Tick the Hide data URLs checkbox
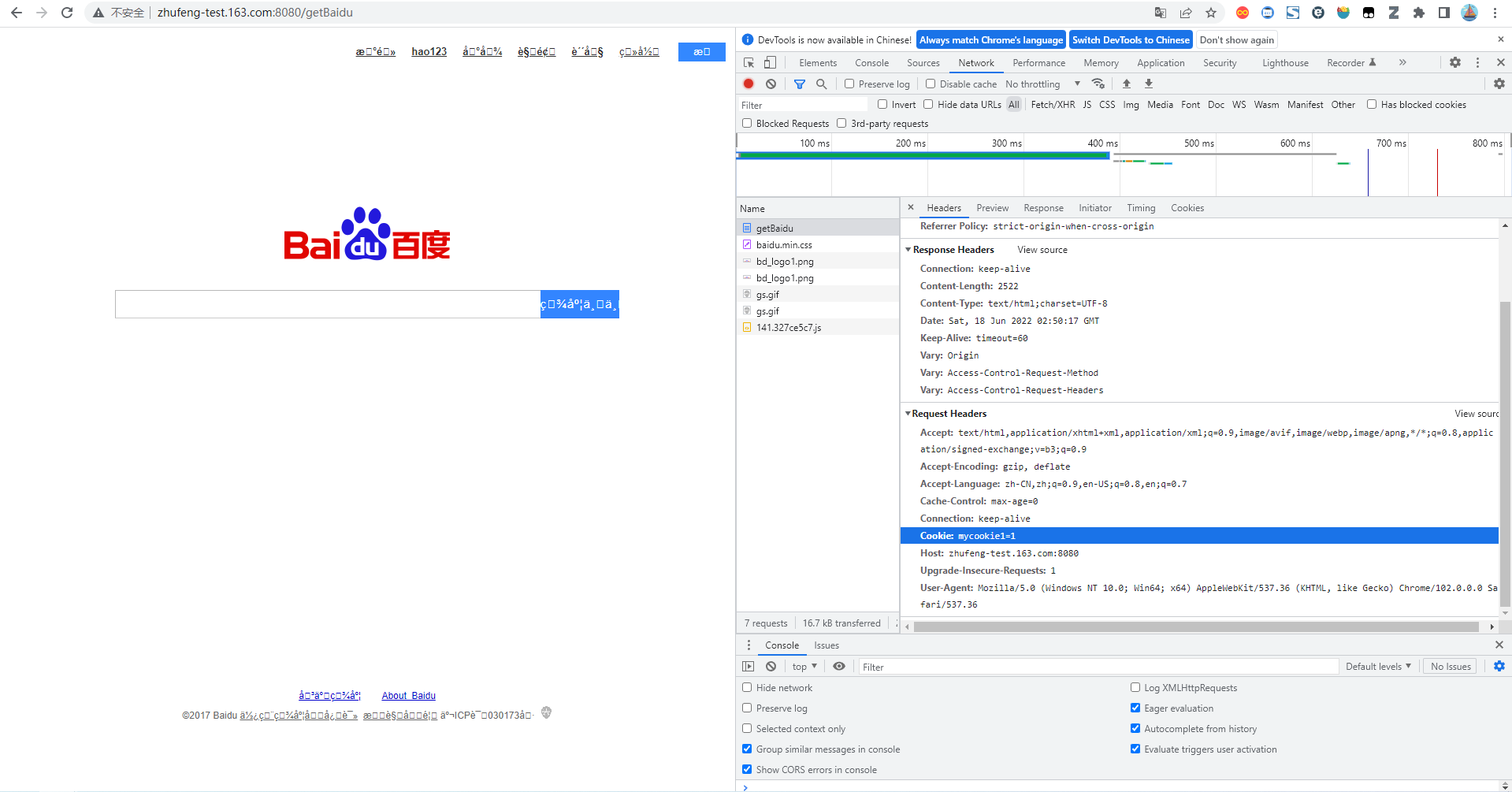Screen dimensions: 1512x792 pos(928,104)
